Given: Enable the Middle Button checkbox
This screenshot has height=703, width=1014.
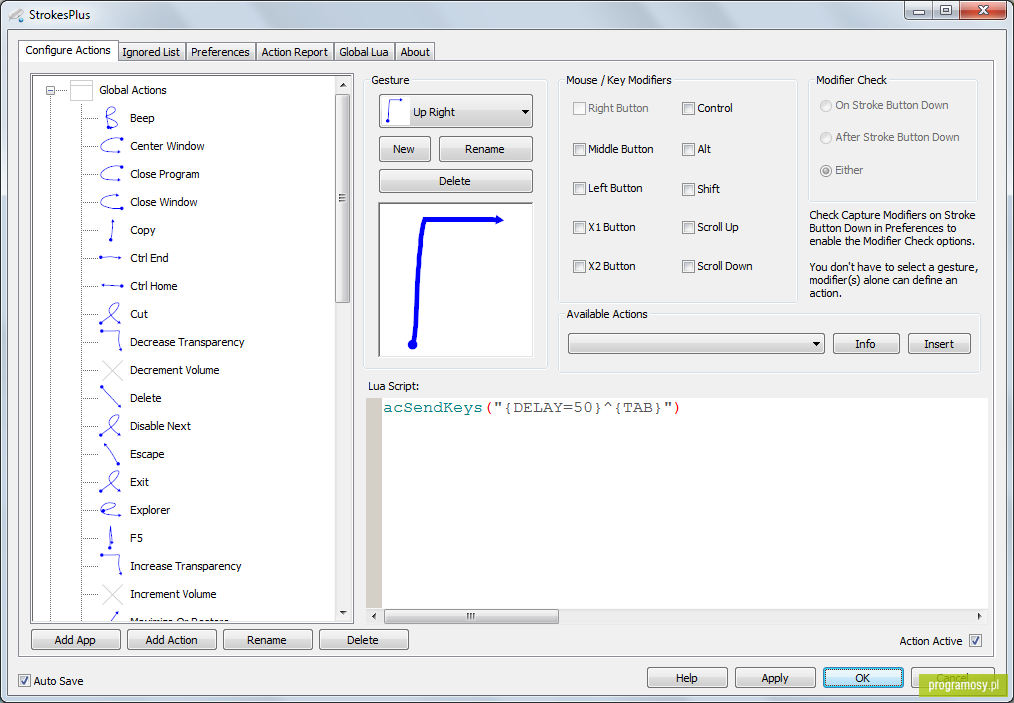Looking at the screenshot, I should [x=579, y=149].
